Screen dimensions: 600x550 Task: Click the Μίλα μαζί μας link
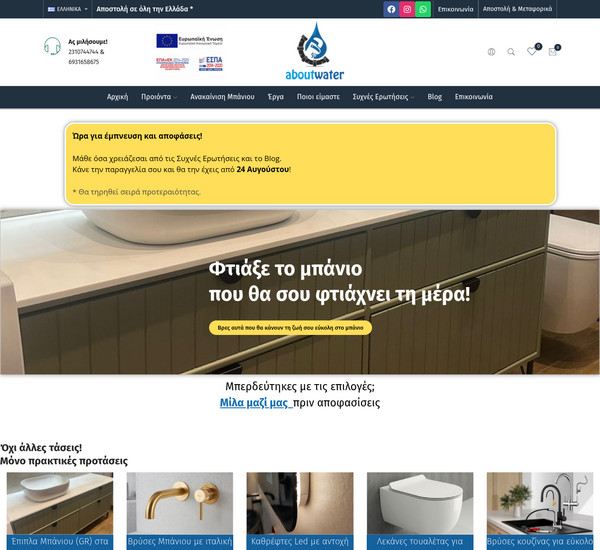256,403
